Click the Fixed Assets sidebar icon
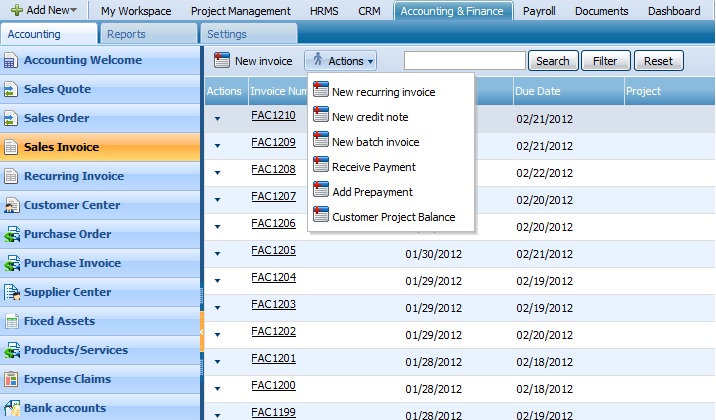The width and height of the screenshot is (716, 420). pyautogui.click(x=11, y=321)
